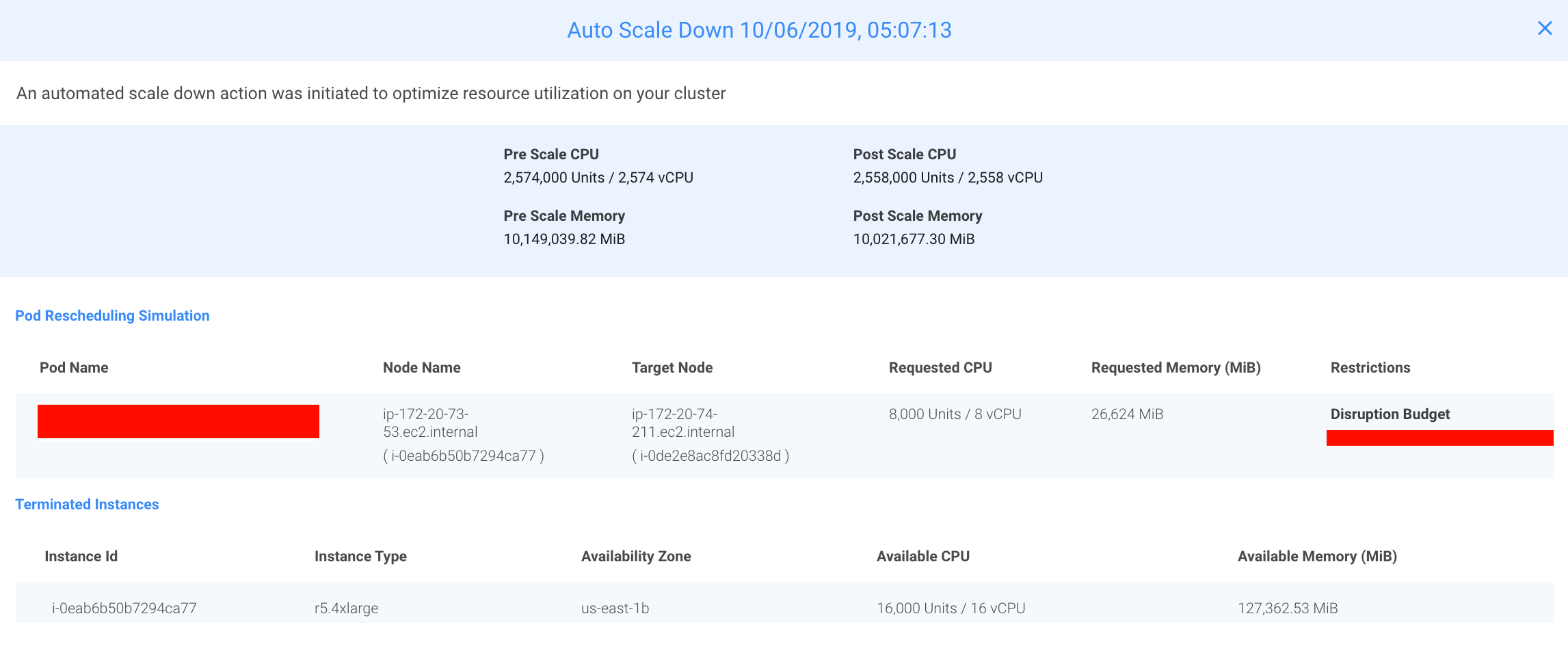The image size is (1568, 670).
Task: Click target node ip-172-20-74-211.ec2.internal
Action: click(682, 423)
